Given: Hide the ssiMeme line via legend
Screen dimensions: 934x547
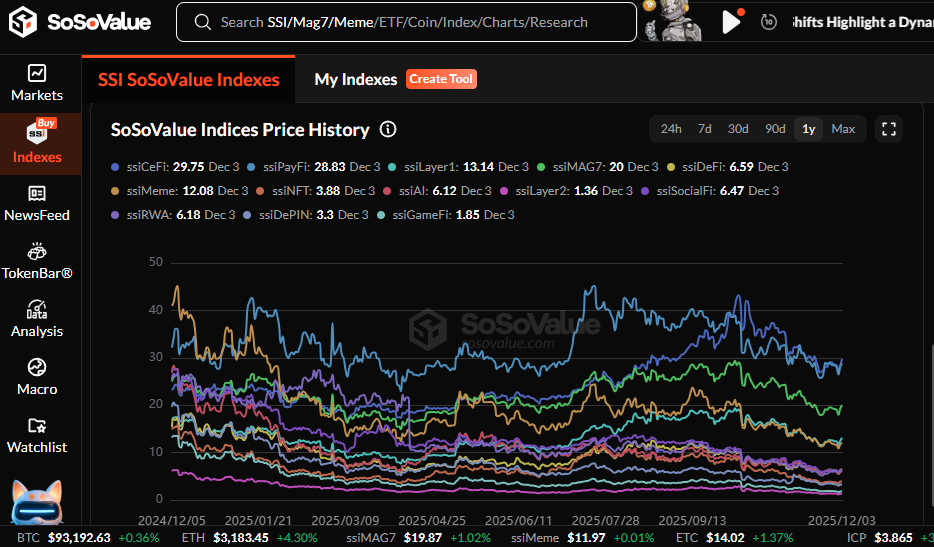Looking at the screenshot, I should 153,191.
